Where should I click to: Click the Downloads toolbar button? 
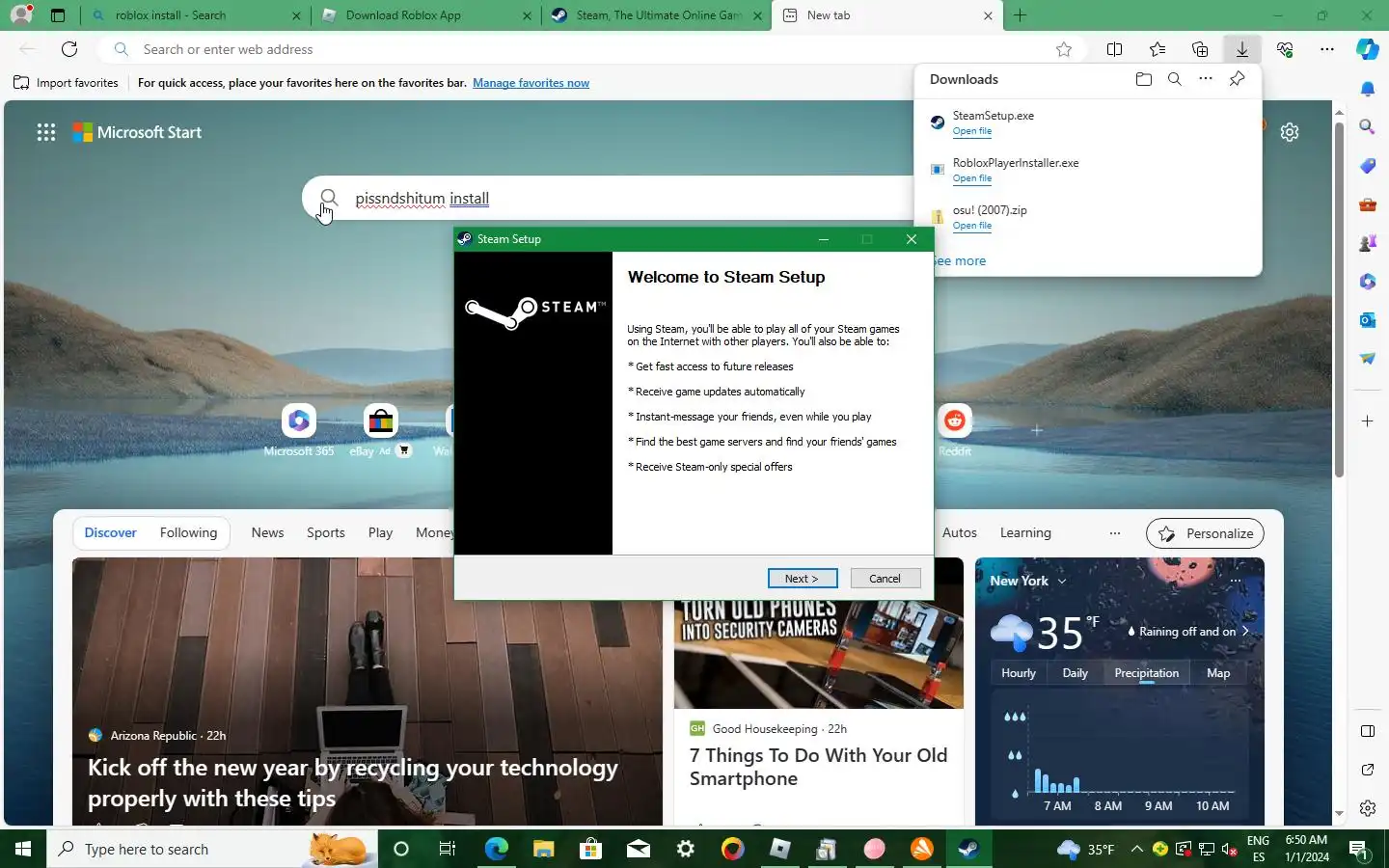click(1242, 49)
